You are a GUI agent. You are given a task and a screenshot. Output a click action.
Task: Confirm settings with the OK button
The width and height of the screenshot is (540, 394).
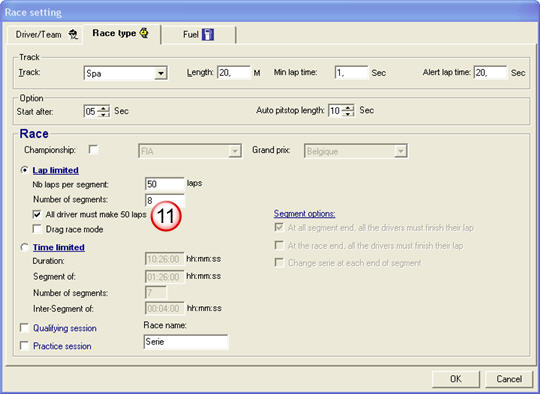[x=456, y=379]
